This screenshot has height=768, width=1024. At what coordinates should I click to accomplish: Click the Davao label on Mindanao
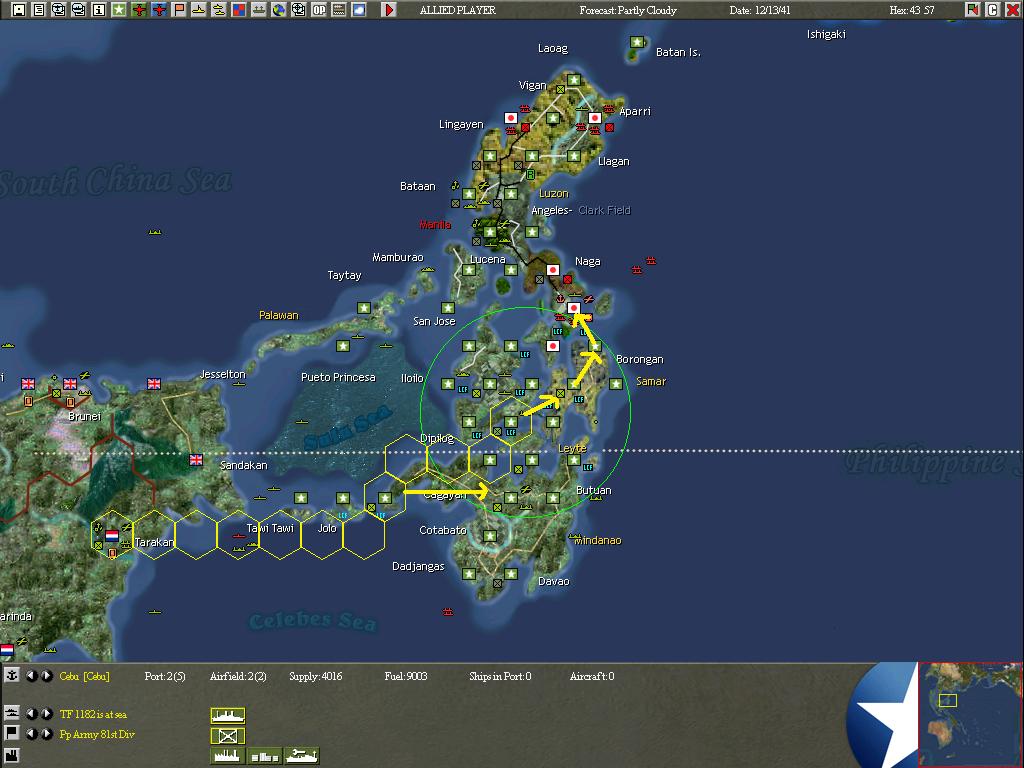pyautogui.click(x=553, y=581)
